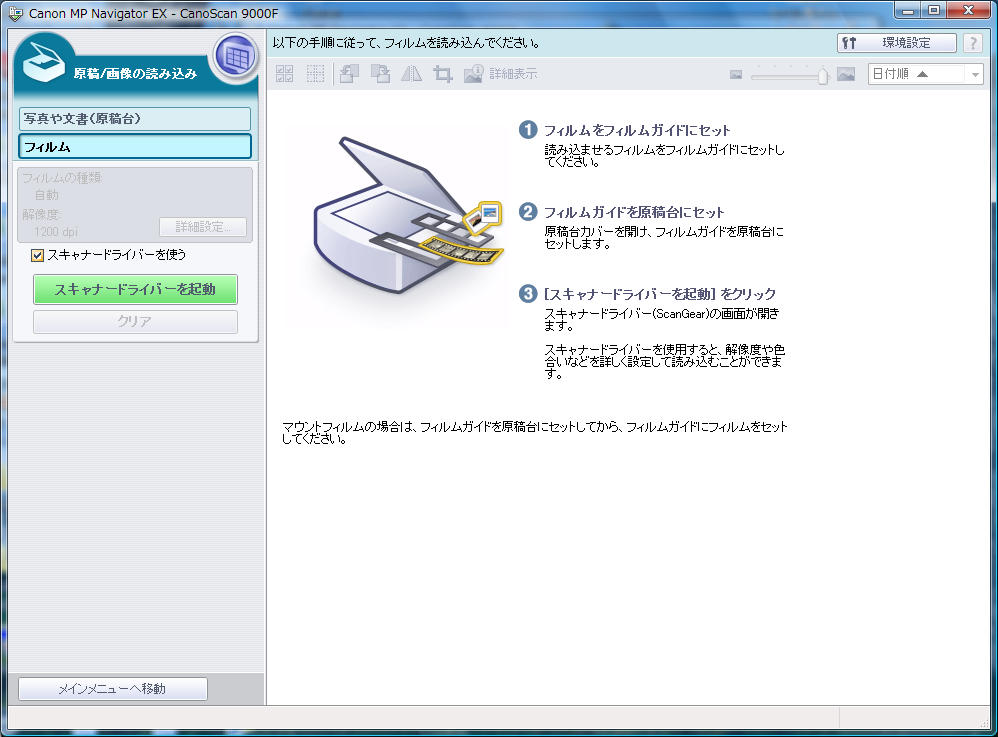Click the scanner illustration image
Viewport: 998px width, 737px height.
pyautogui.click(x=407, y=215)
